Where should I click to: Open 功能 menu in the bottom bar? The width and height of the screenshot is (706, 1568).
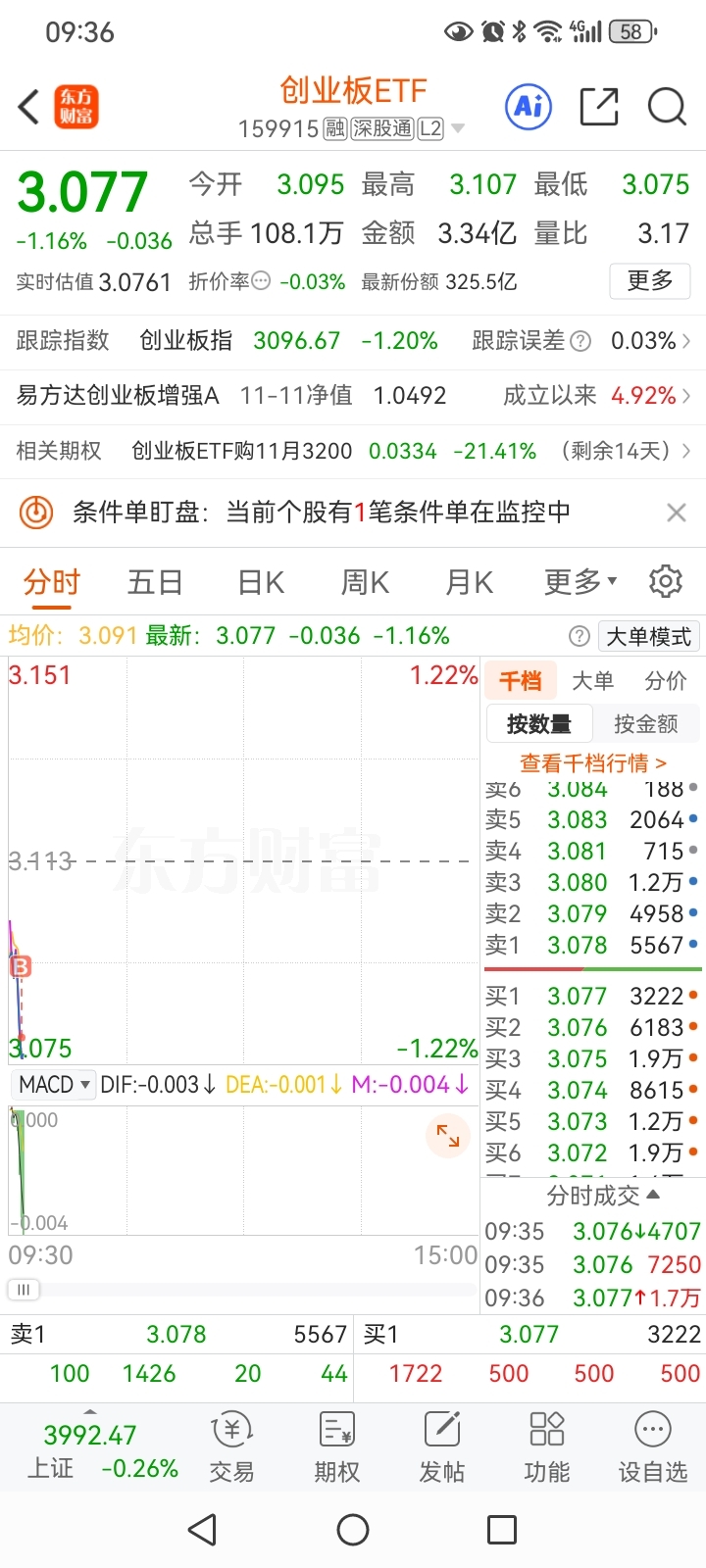(546, 1448)
